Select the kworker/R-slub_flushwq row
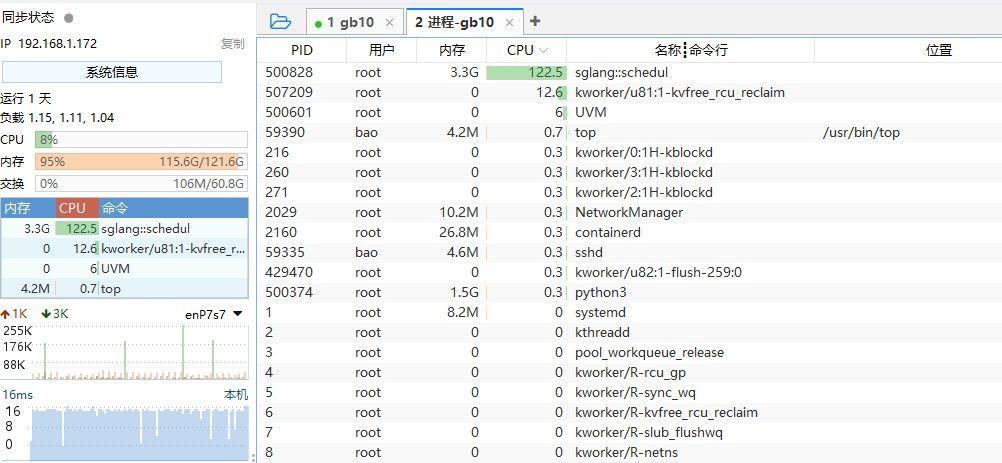 [x=629, y=432]
